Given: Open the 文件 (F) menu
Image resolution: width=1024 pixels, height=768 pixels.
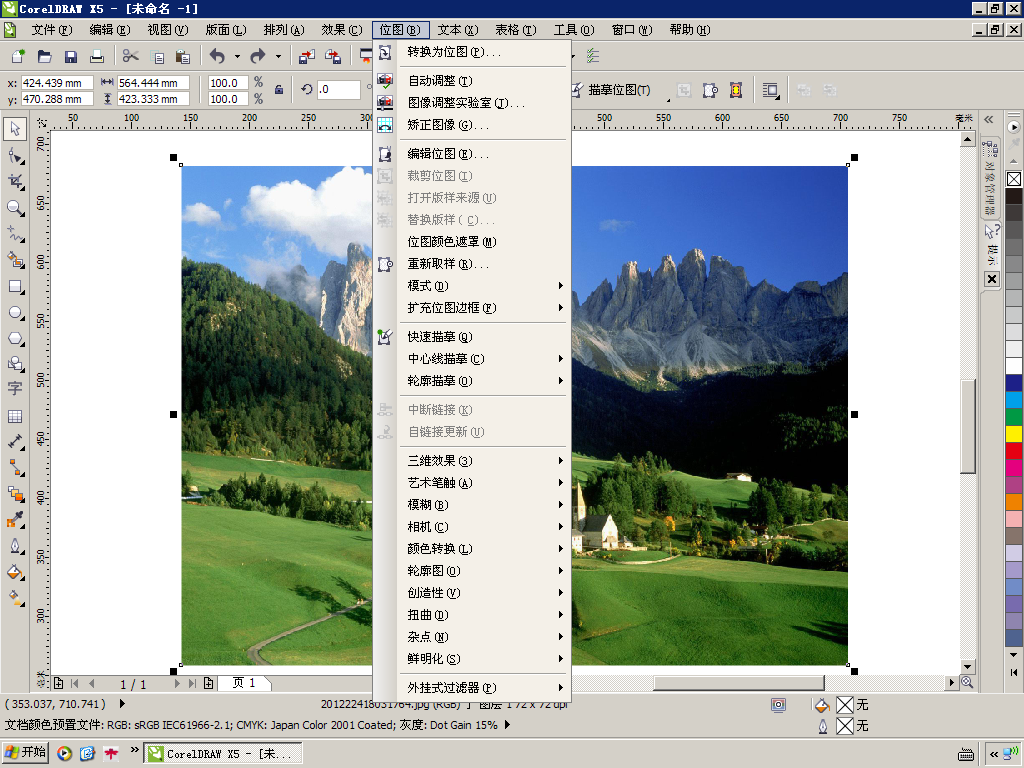Looking at the screenshot, I should pyautogui.click(x=52, y=30).
